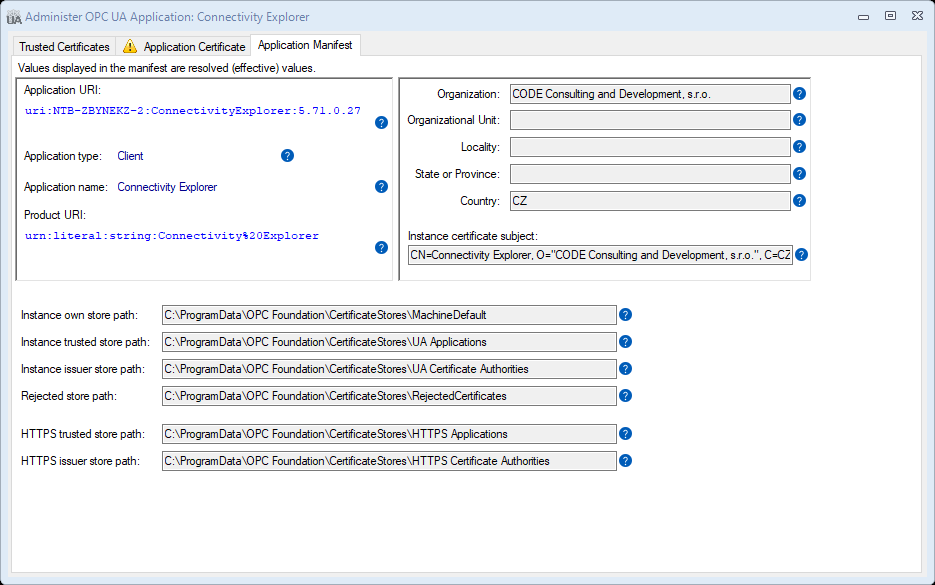Click the Organizational Unit input field
Image resolution: width=935 pixels, height=585 pixels.
pyautogui.click(x=650, y=120)
